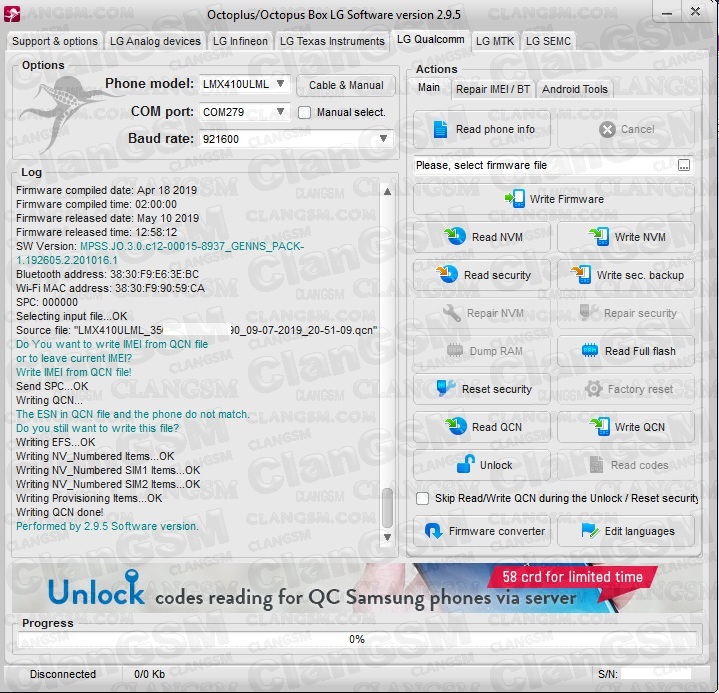Click the Write sec. backup icon

tap(581, 274)
